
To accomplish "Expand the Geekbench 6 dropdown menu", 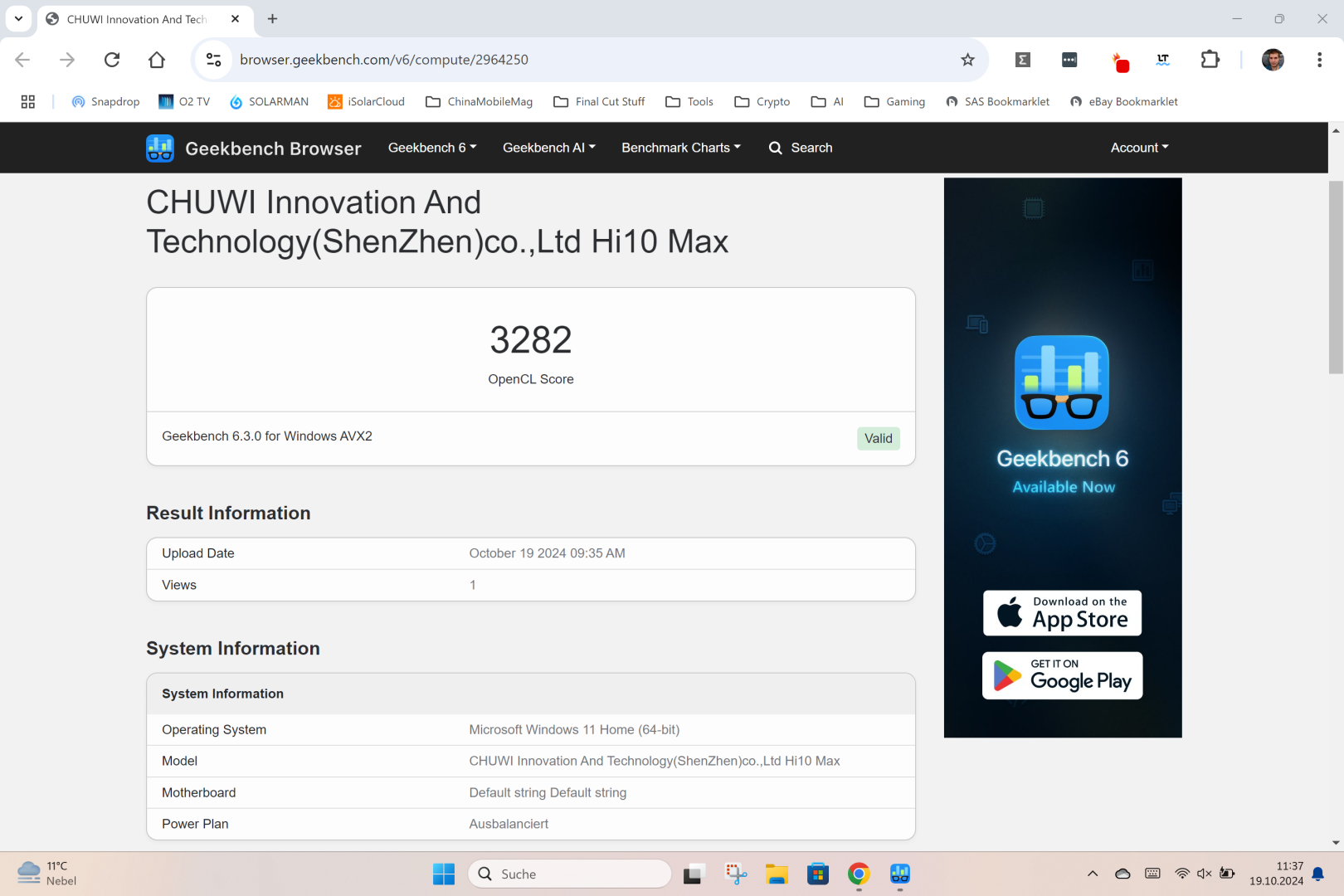I will tap(432, 148).
